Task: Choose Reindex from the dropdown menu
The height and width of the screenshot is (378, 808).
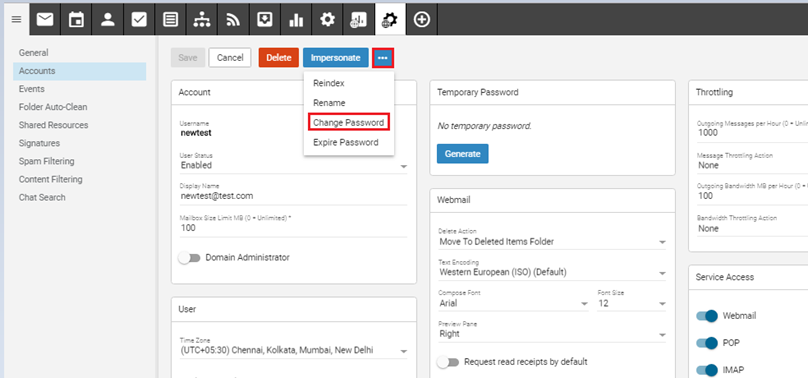Action: [x=349, y=83]
